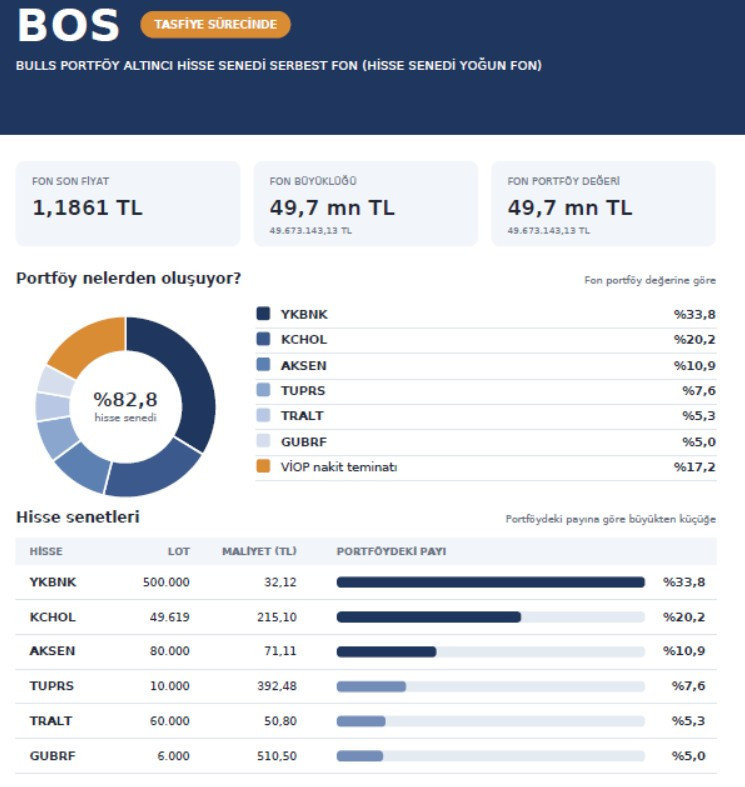
Task: Click the GUBRF legend color swatch
Action: click(x=263, y=441)
